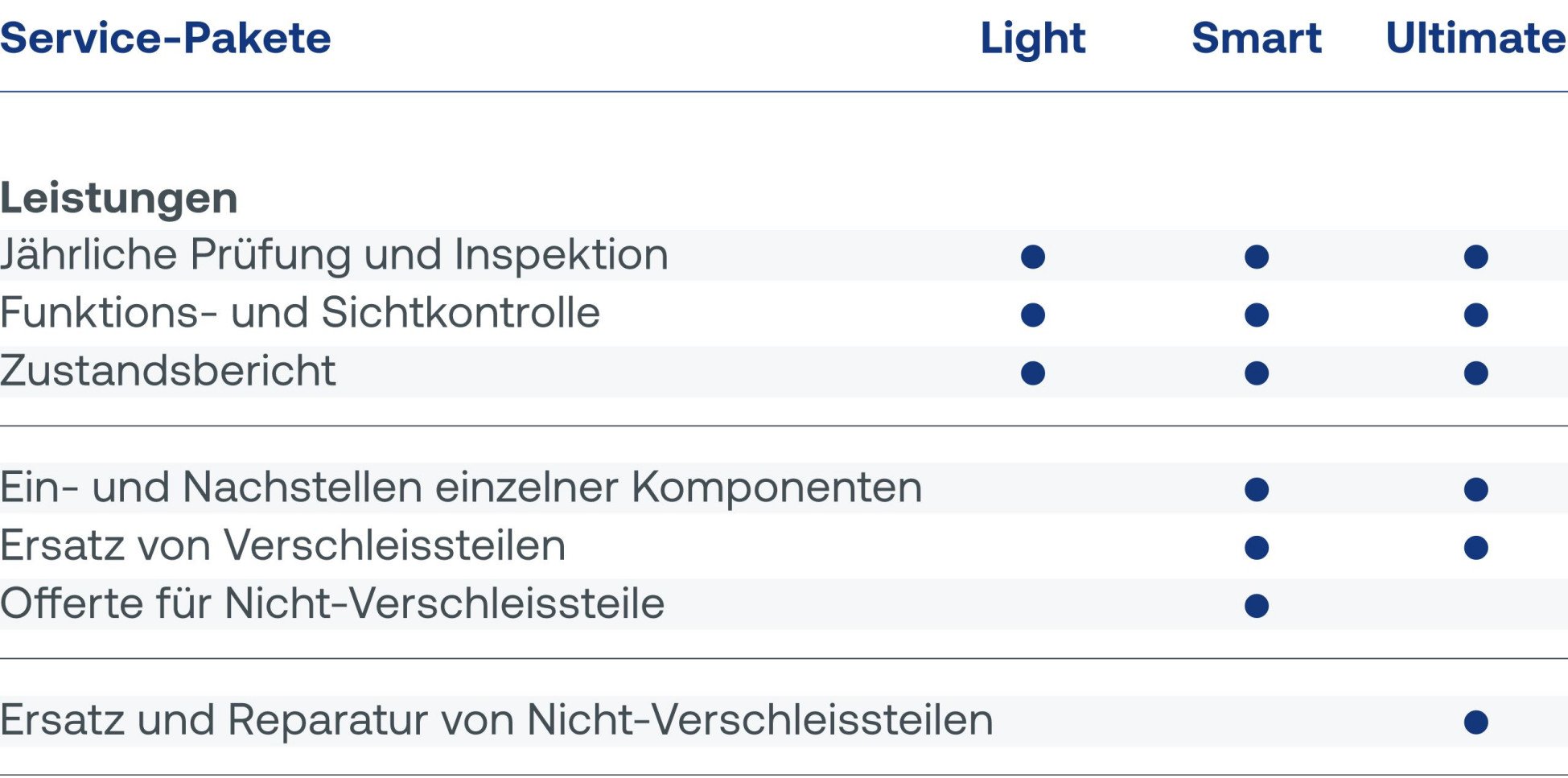Click Ultimate dot for Jährliche Prüfung und Inspektion
The height and width of the screenshot is (778, 1568).
1476,257
